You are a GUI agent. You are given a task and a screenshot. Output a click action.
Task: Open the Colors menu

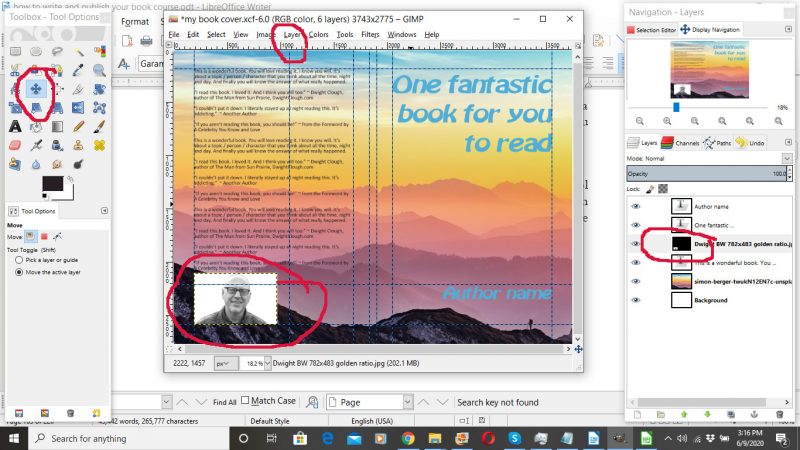[318, 34]
